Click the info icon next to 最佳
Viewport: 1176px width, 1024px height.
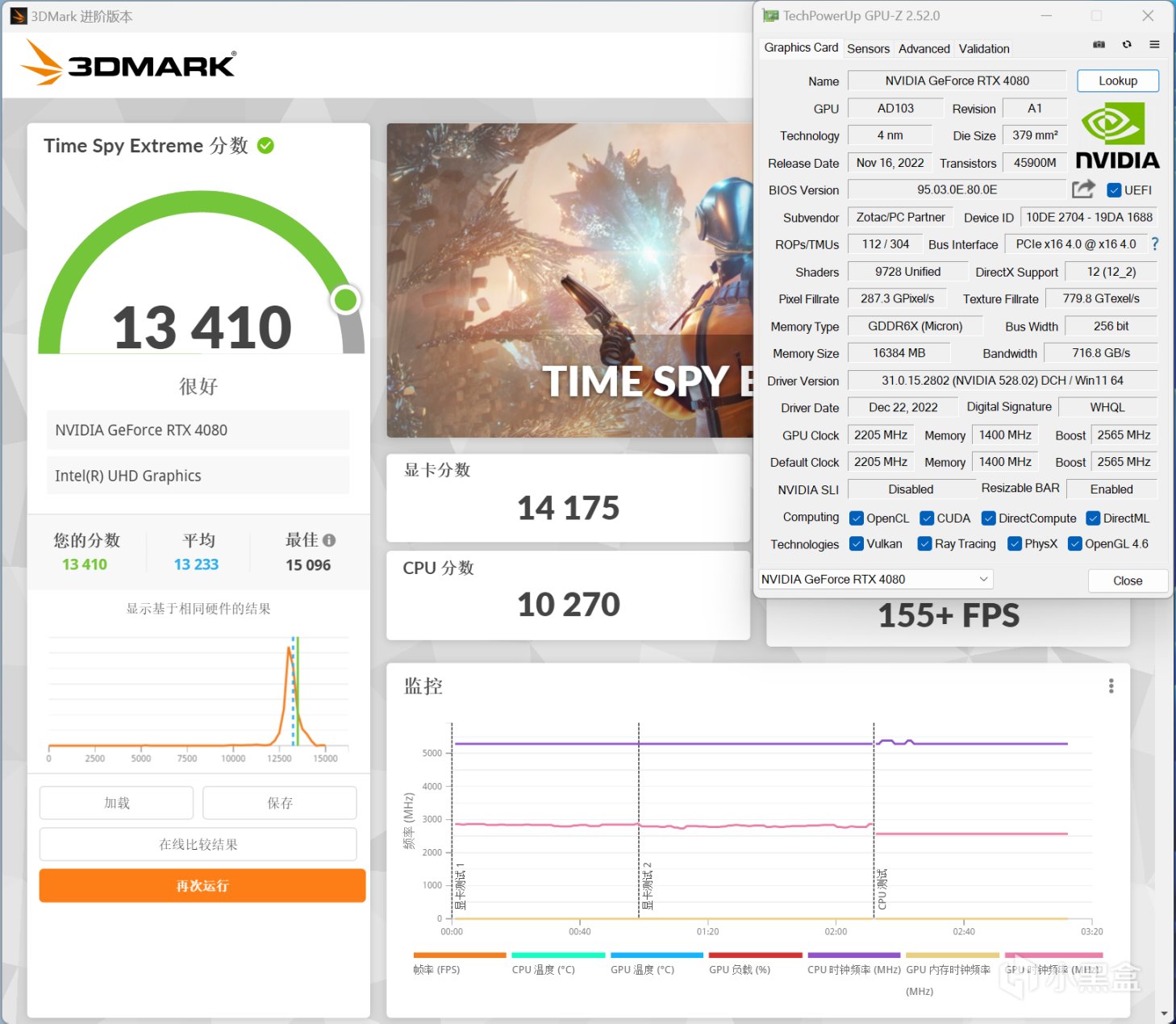(329, 540)
